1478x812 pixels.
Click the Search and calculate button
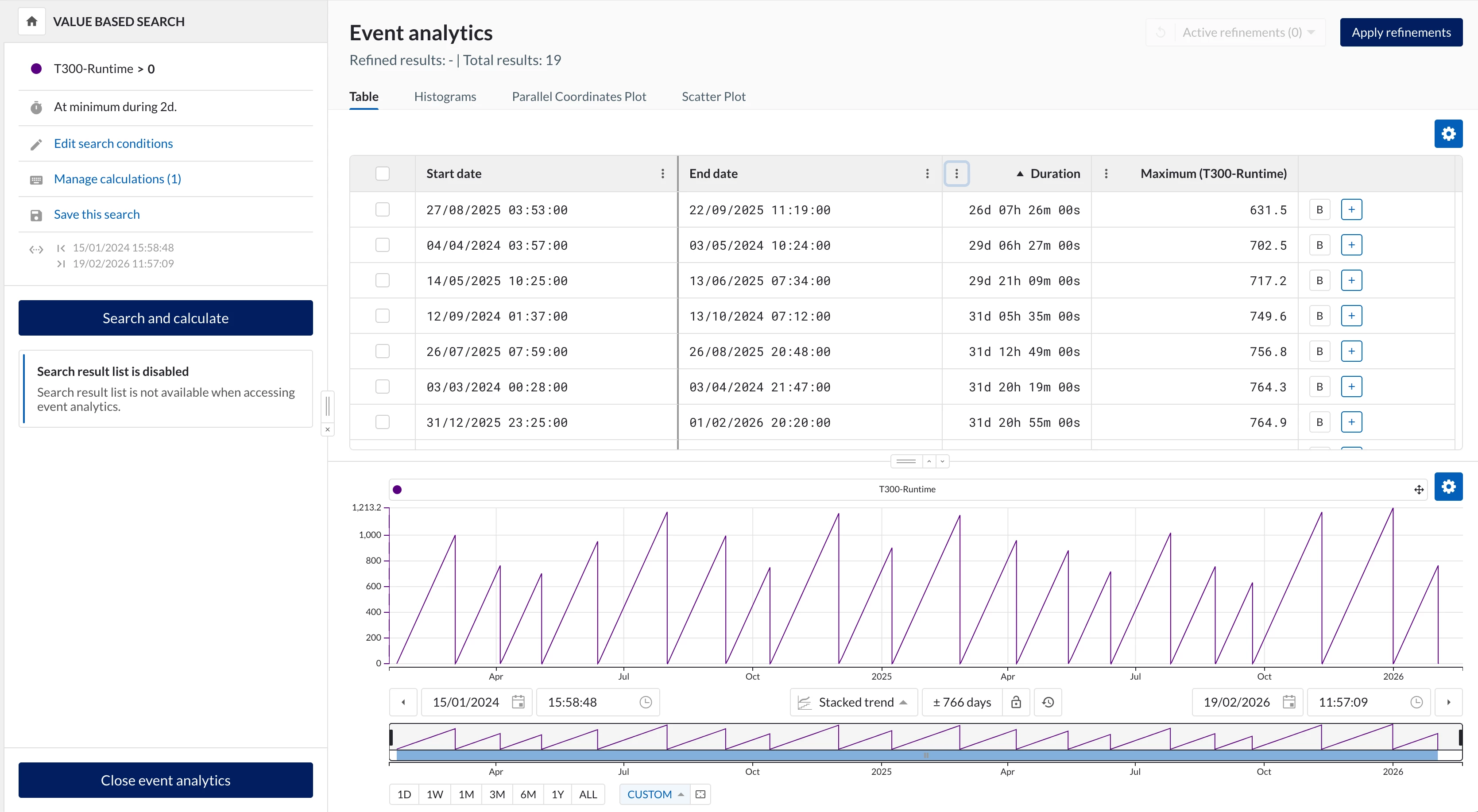(165, 318)
